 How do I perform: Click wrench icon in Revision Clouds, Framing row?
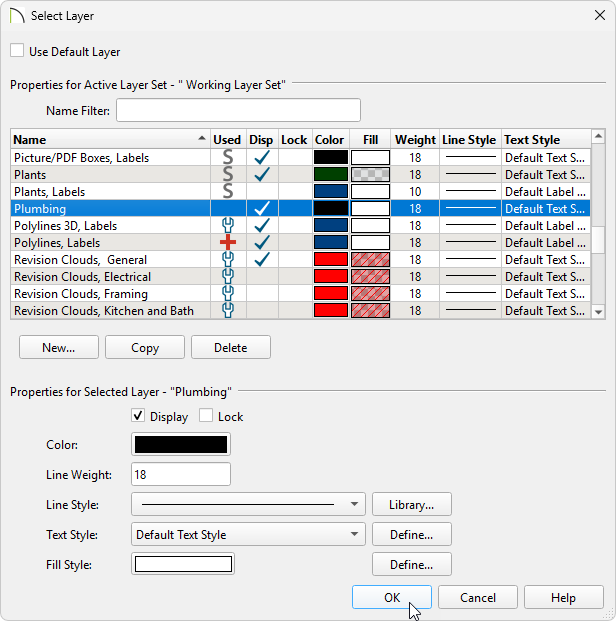(x=228, y=293)
